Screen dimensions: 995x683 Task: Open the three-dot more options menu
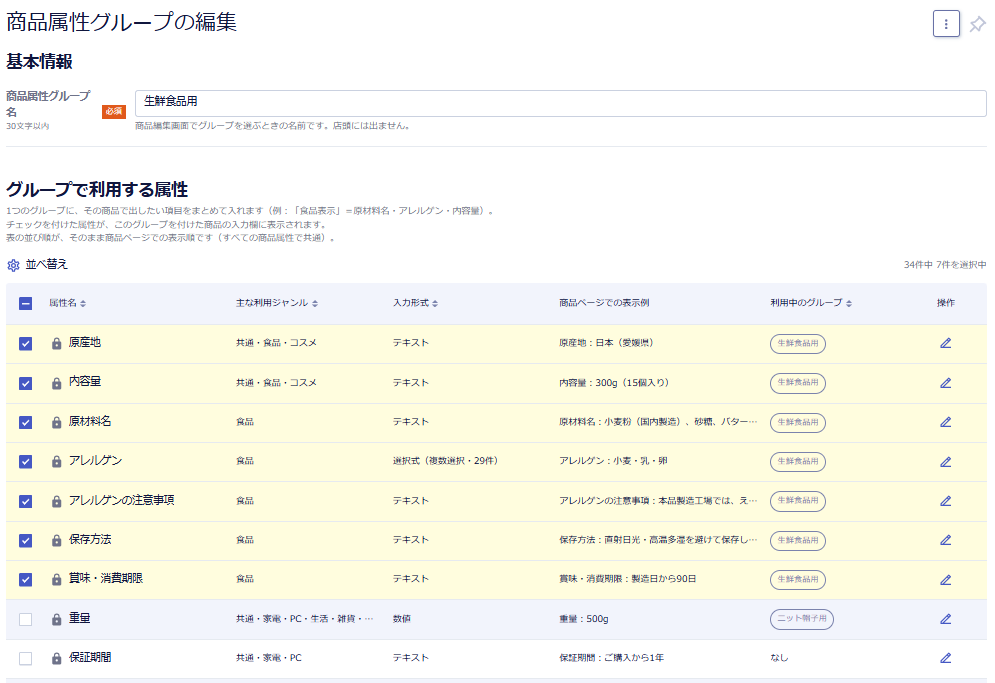pyautogui.click(x=946, y=24)
